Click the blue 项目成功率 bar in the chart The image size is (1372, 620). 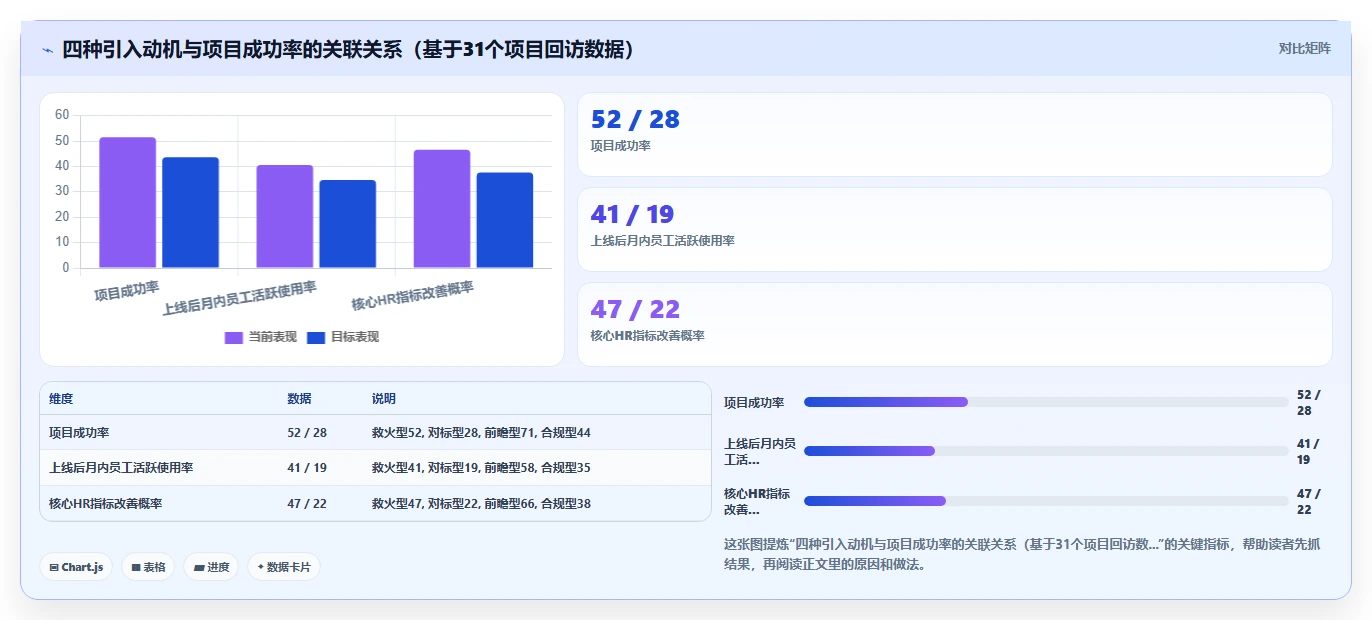pos(190,212)
